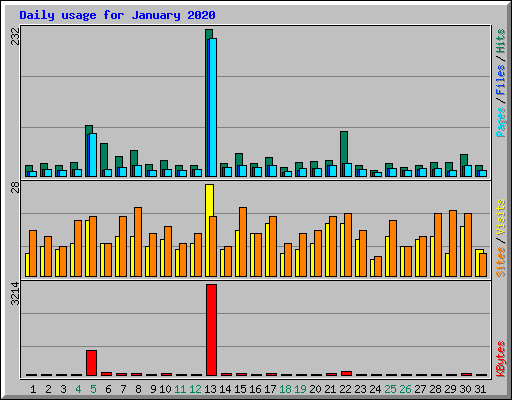Click the orange sites bar for day 15

pyautogui.click(x=243, y=242)
